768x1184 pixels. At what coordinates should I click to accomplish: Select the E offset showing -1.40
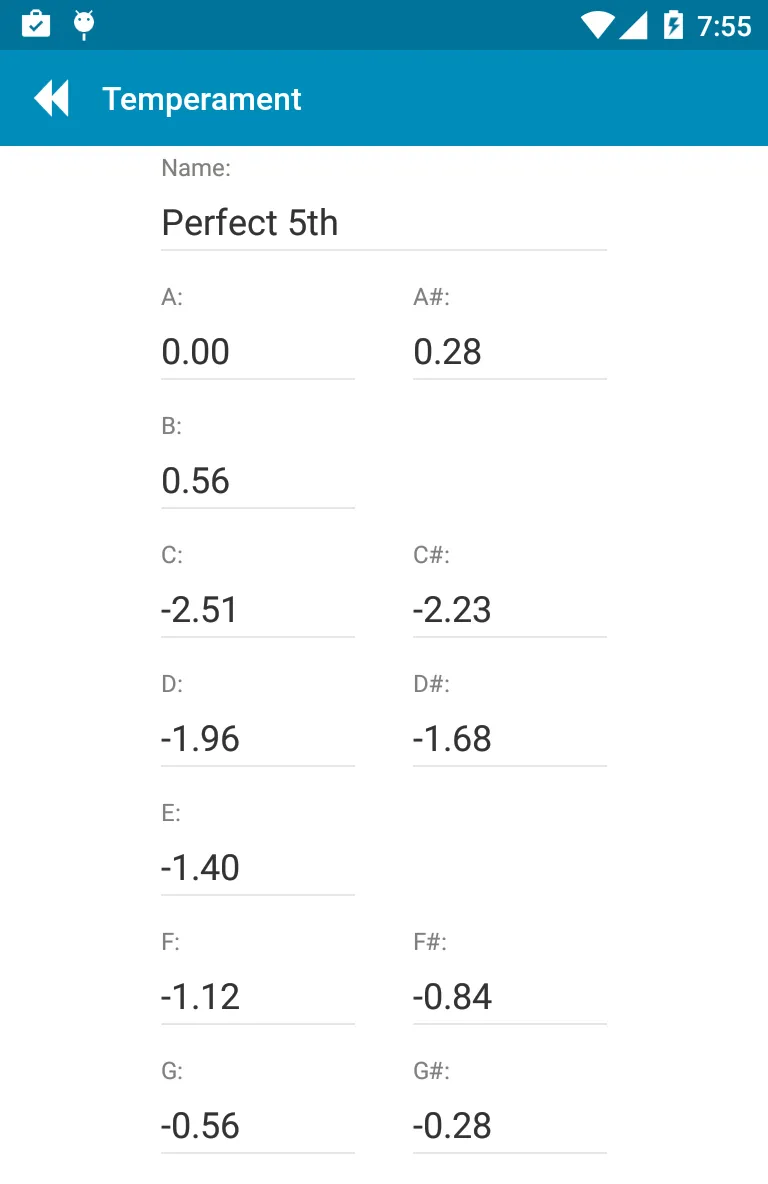tap(257, 868)
